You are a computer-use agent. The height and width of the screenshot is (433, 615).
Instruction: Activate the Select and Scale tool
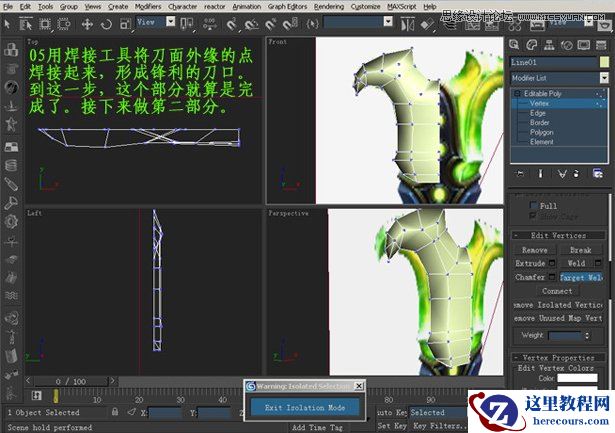tap(126, 24)
